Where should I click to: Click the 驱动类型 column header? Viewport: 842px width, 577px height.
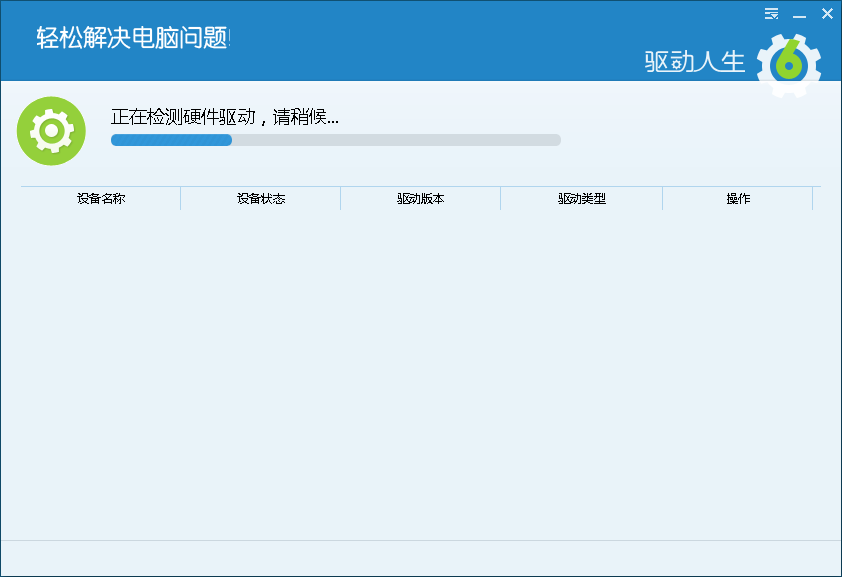point(582,199)
